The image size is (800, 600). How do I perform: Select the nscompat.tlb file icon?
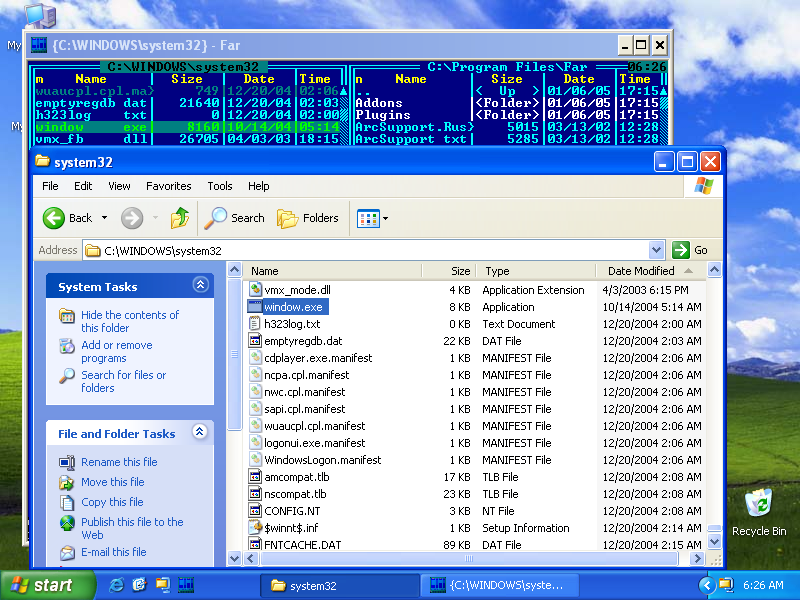tap(255, 493)
